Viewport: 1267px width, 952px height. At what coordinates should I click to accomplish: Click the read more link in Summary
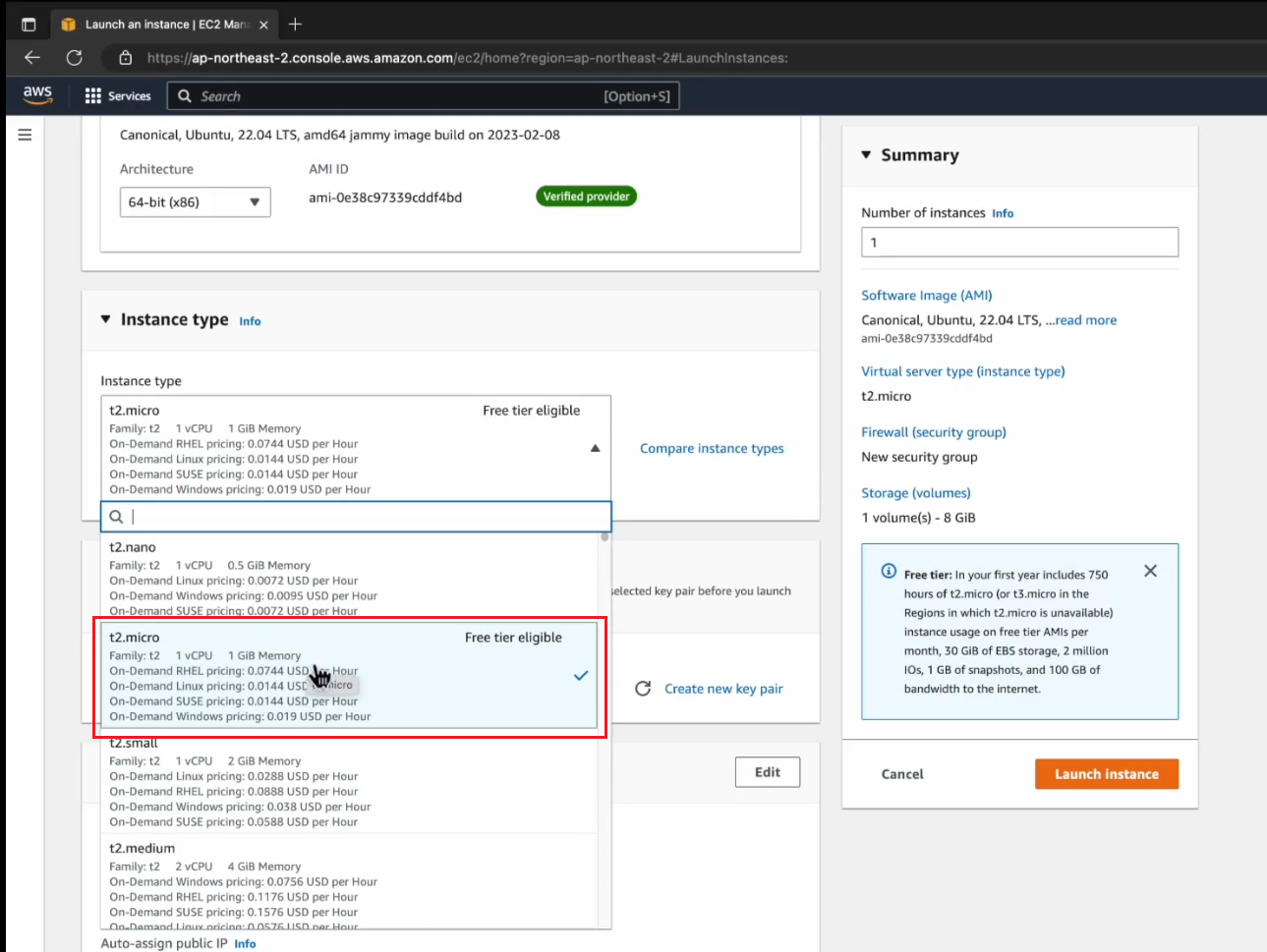tap(1086, 320)
